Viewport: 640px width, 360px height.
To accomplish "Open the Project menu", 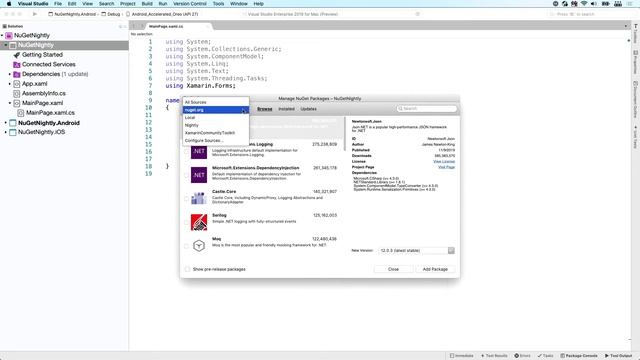I will point(128,4).
